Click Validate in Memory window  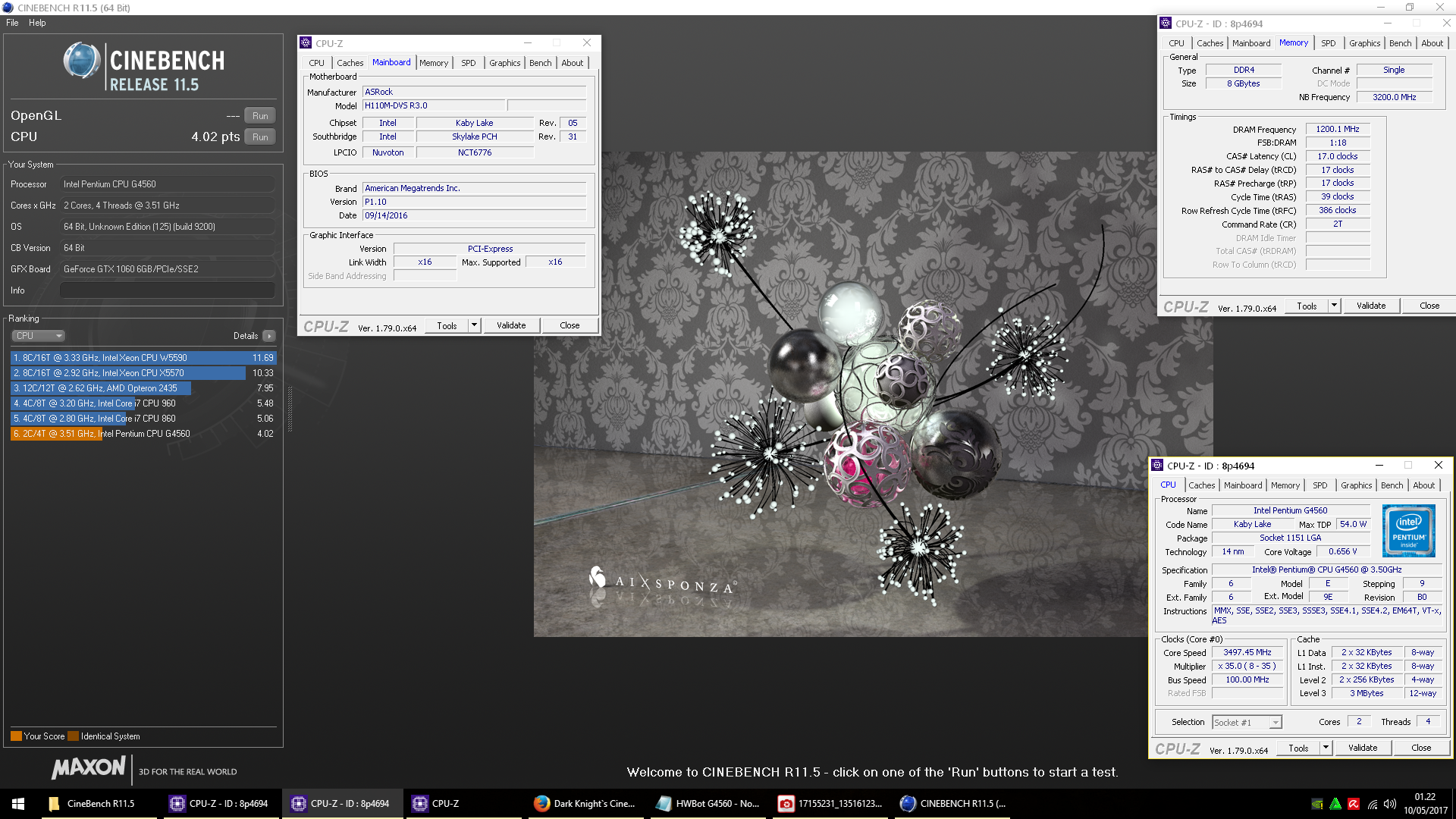tap(1371, 306)
